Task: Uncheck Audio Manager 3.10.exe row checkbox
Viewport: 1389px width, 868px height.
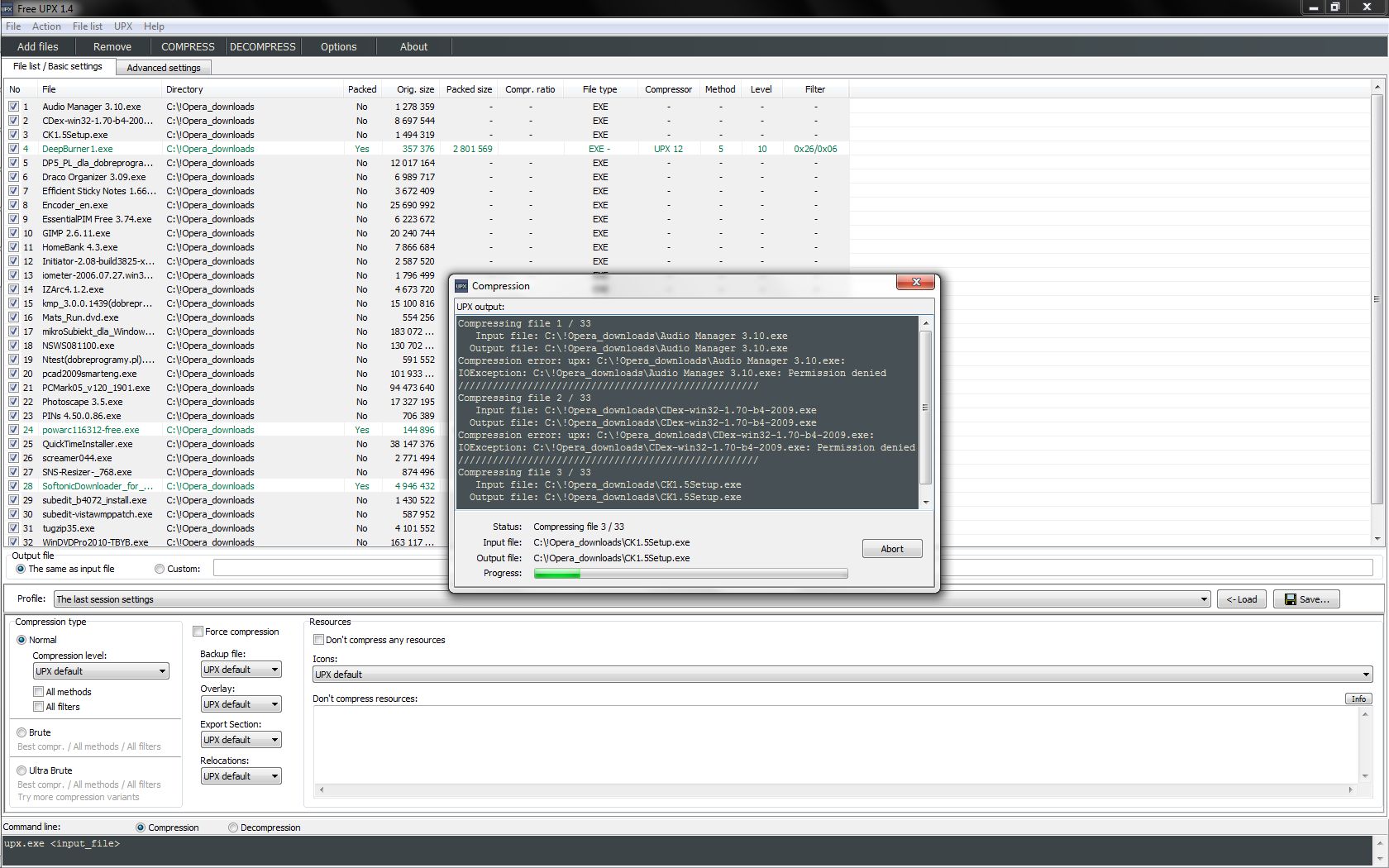Action: [x=13, y=107]
